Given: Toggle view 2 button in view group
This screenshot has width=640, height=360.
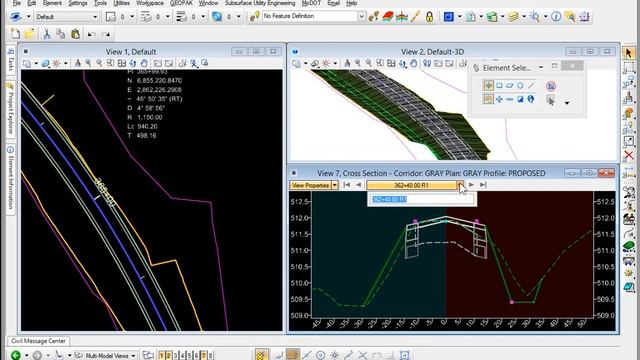Looking at the screenshot, I should click(169, 356).
